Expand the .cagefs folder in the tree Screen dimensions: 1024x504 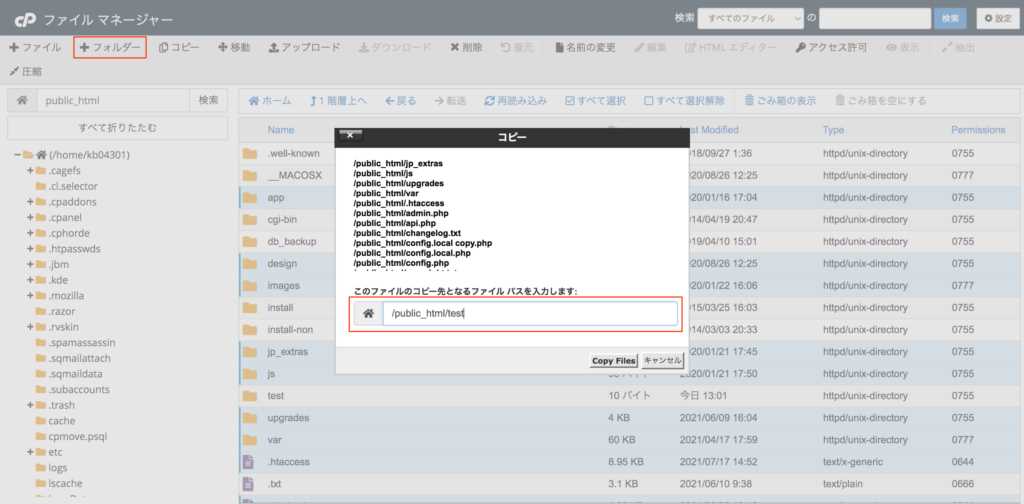(30, 171)
